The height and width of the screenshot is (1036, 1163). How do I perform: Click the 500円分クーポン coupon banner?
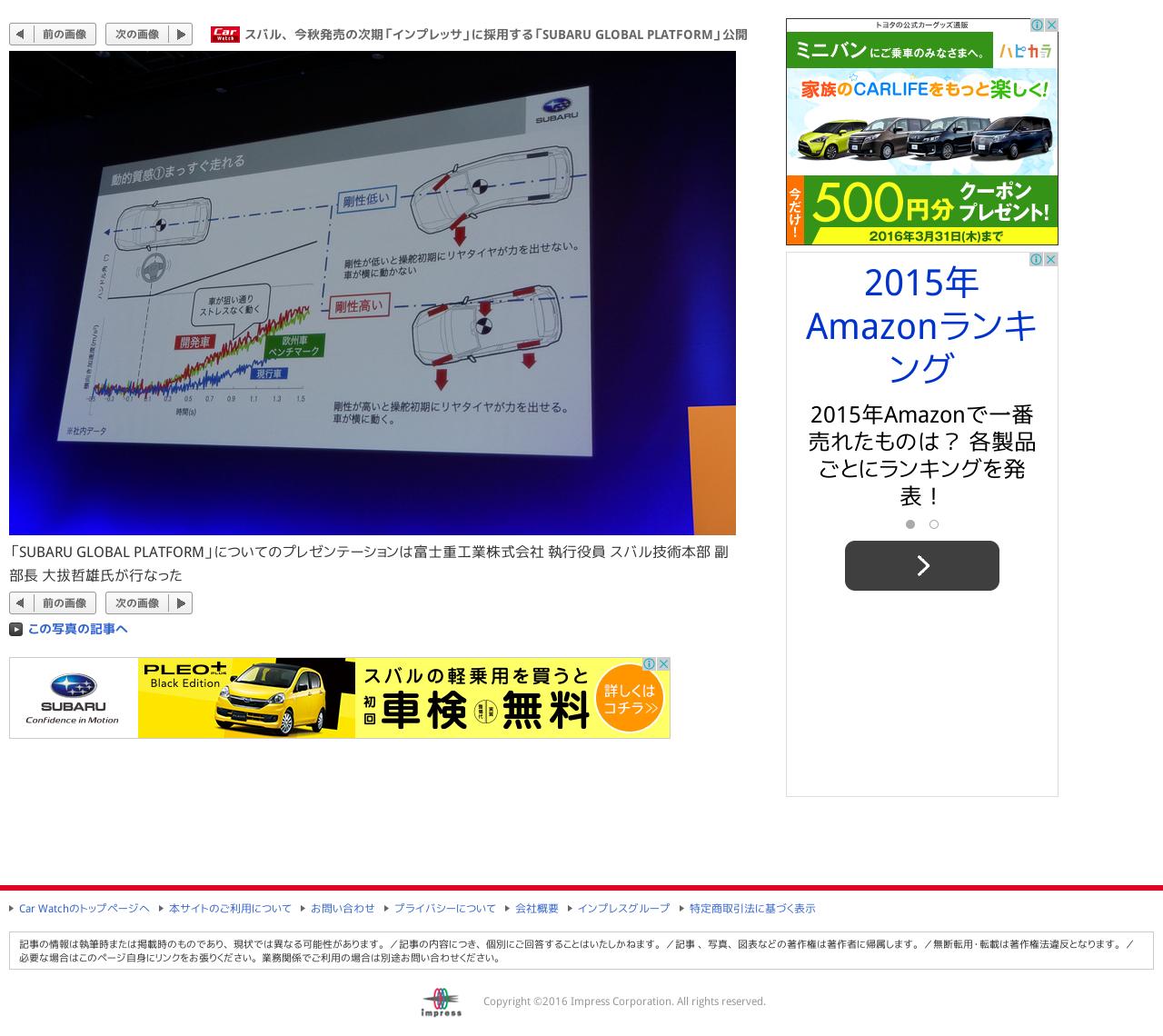click(x=922, y=210)
